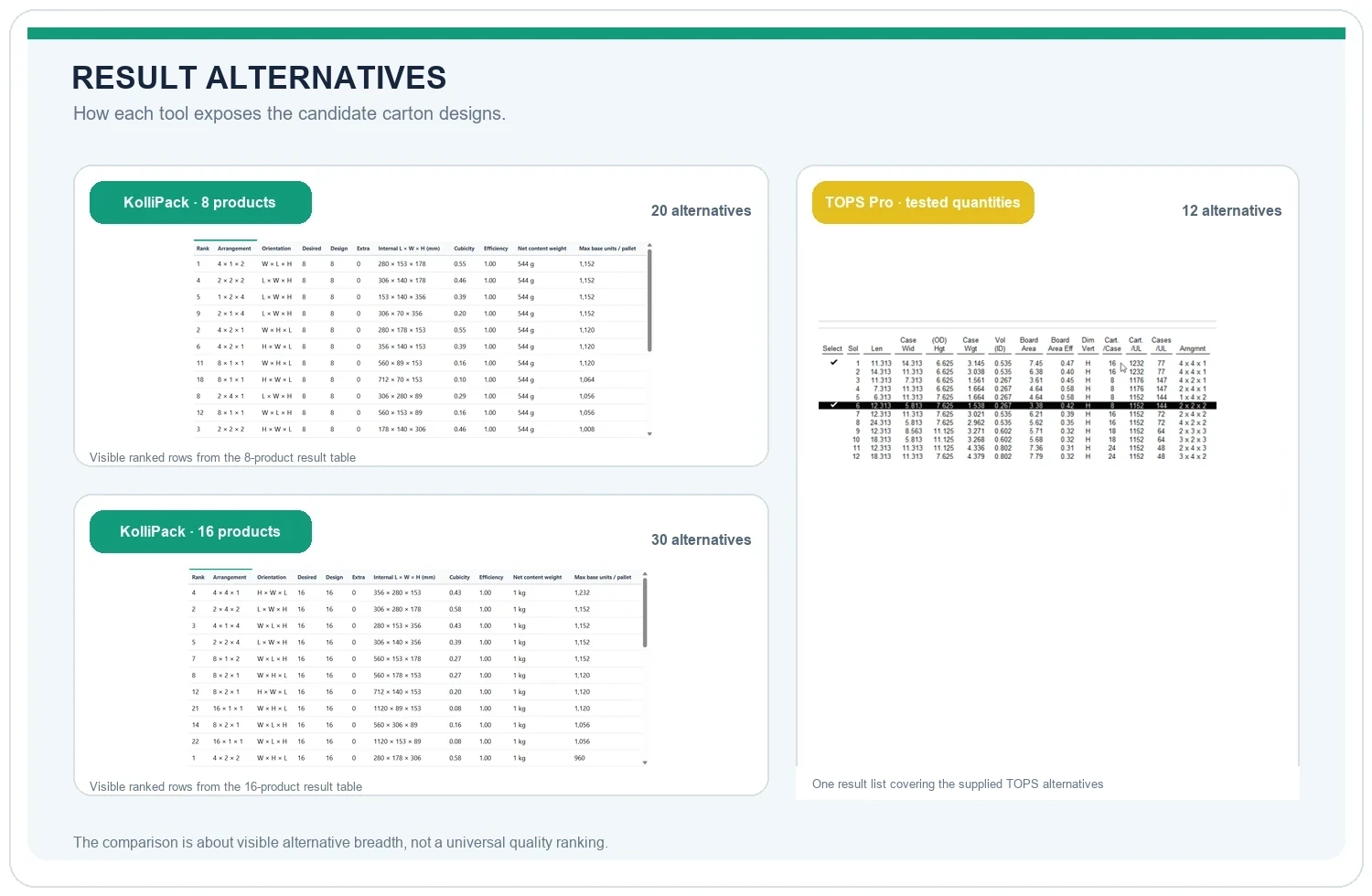The height and width of the screenshot is (896, 1372).
Task: Click the TOPS Sol column header
Action: (853, 348)
